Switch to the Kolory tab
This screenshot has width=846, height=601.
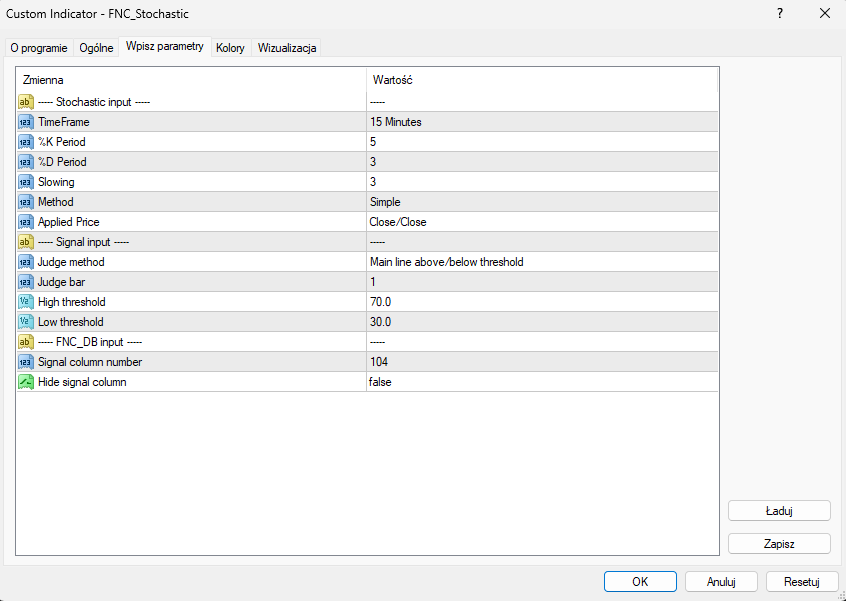[230, 48]
